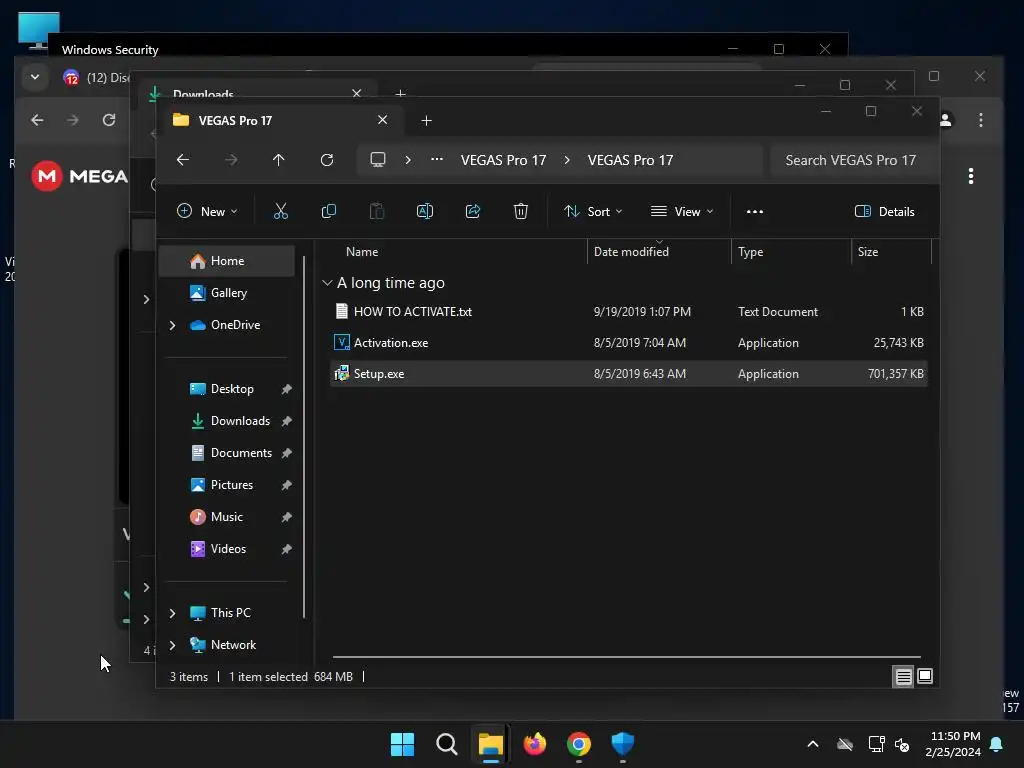The image size is (1024, 768).
Task: Click the first VEGAS Pro 17 breadcrumb
Action: click(x=503, y=160)
